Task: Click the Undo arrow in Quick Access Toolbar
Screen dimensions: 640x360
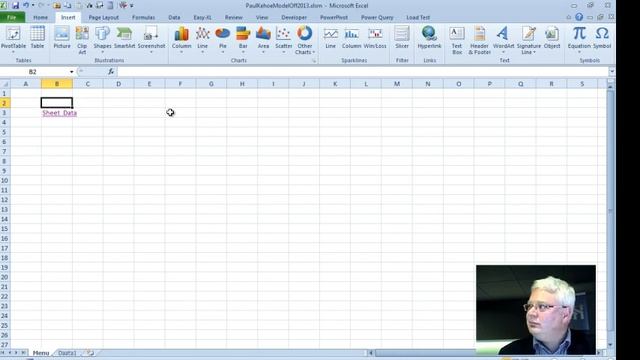Action: pyautogui.click(x=26, y=5)
